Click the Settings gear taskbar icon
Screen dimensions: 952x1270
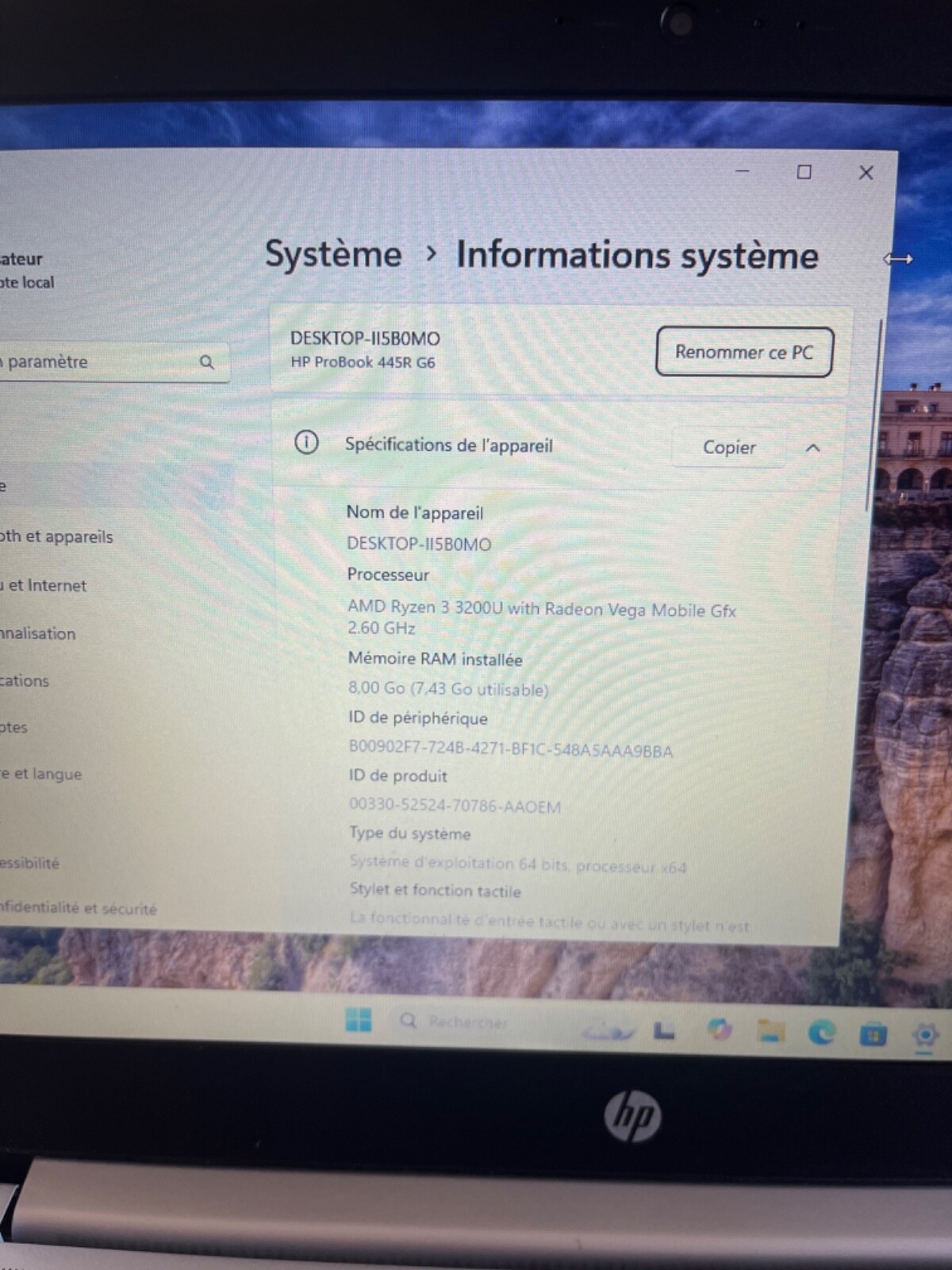click(925, 1036)
